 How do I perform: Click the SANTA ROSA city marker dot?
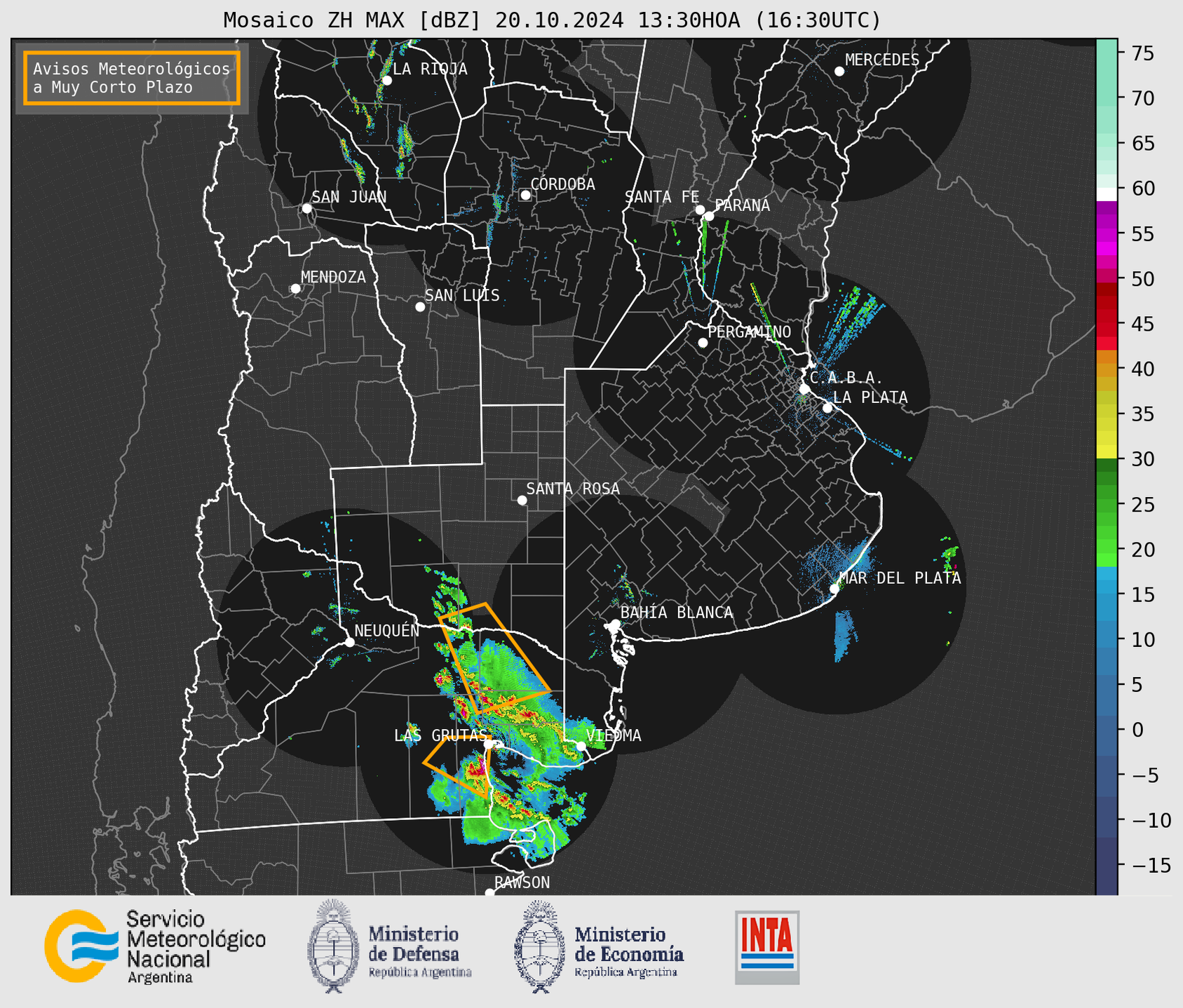522,500
